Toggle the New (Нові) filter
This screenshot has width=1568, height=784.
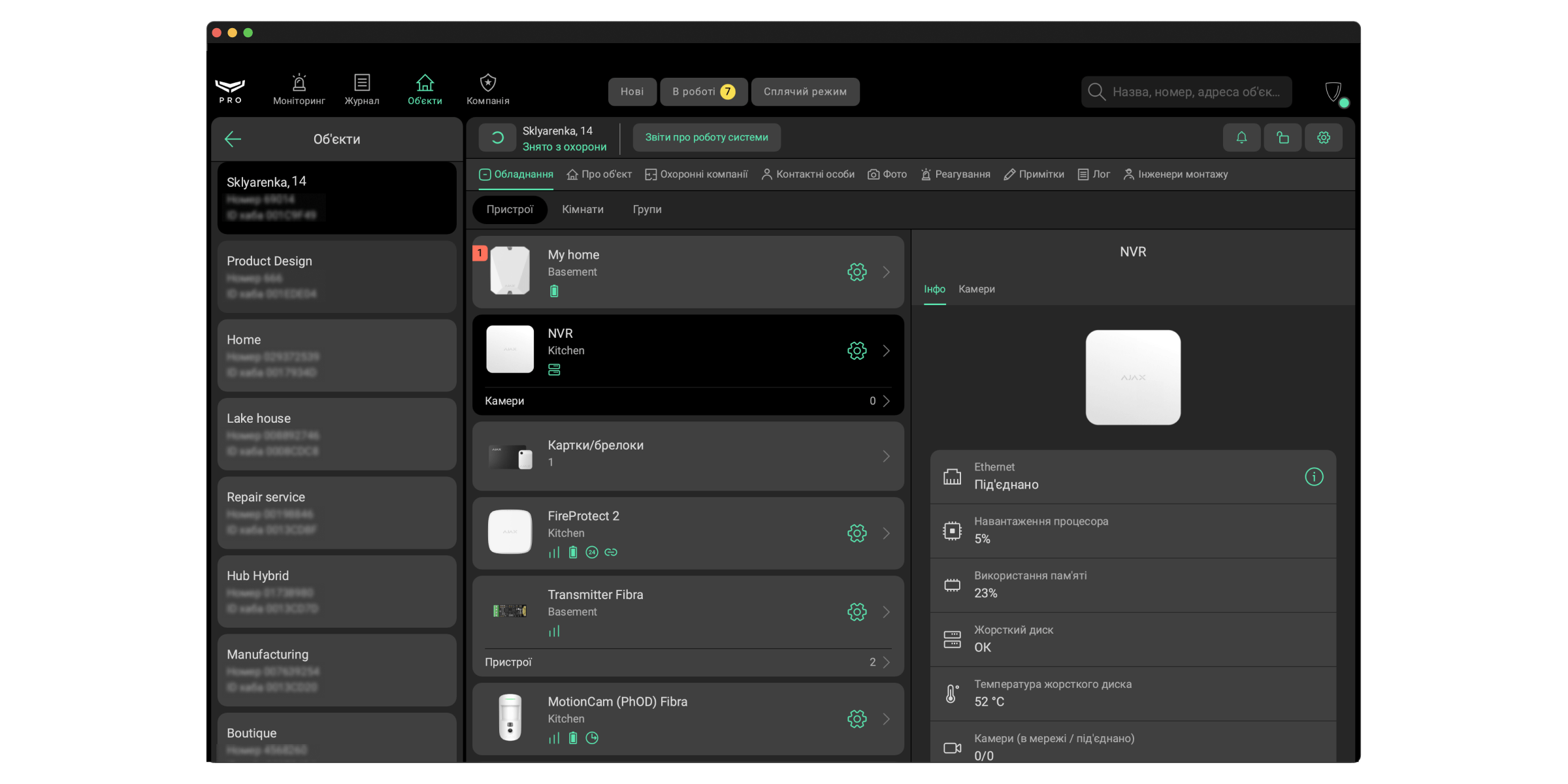click(x=632, y=92)
